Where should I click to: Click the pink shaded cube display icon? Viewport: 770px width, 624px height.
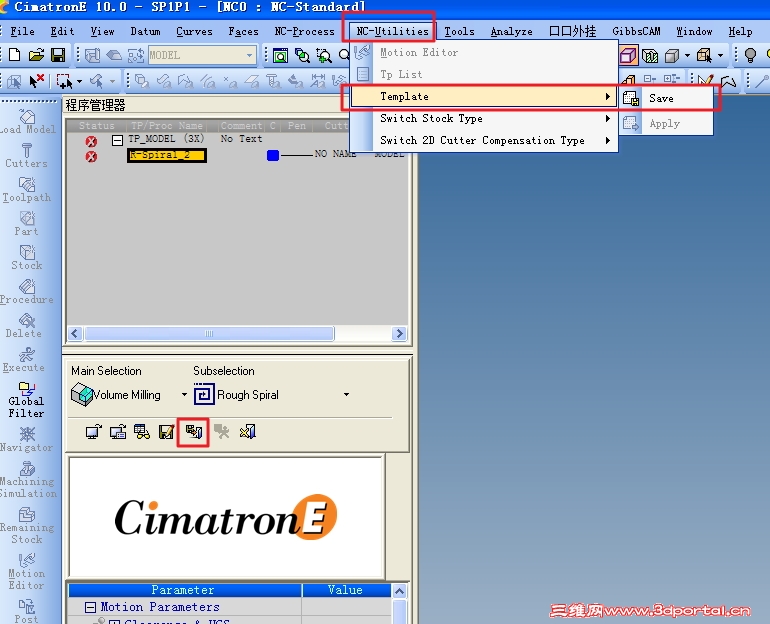point(628,55)
